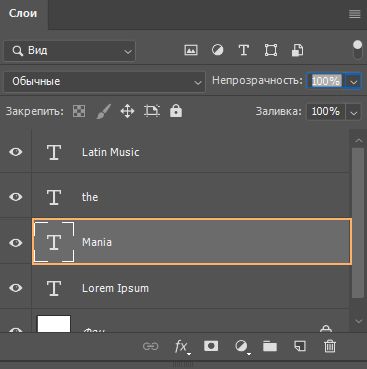367x369 pixels.
Task: Hide the Latin Music layer
Action: point(16,152)
